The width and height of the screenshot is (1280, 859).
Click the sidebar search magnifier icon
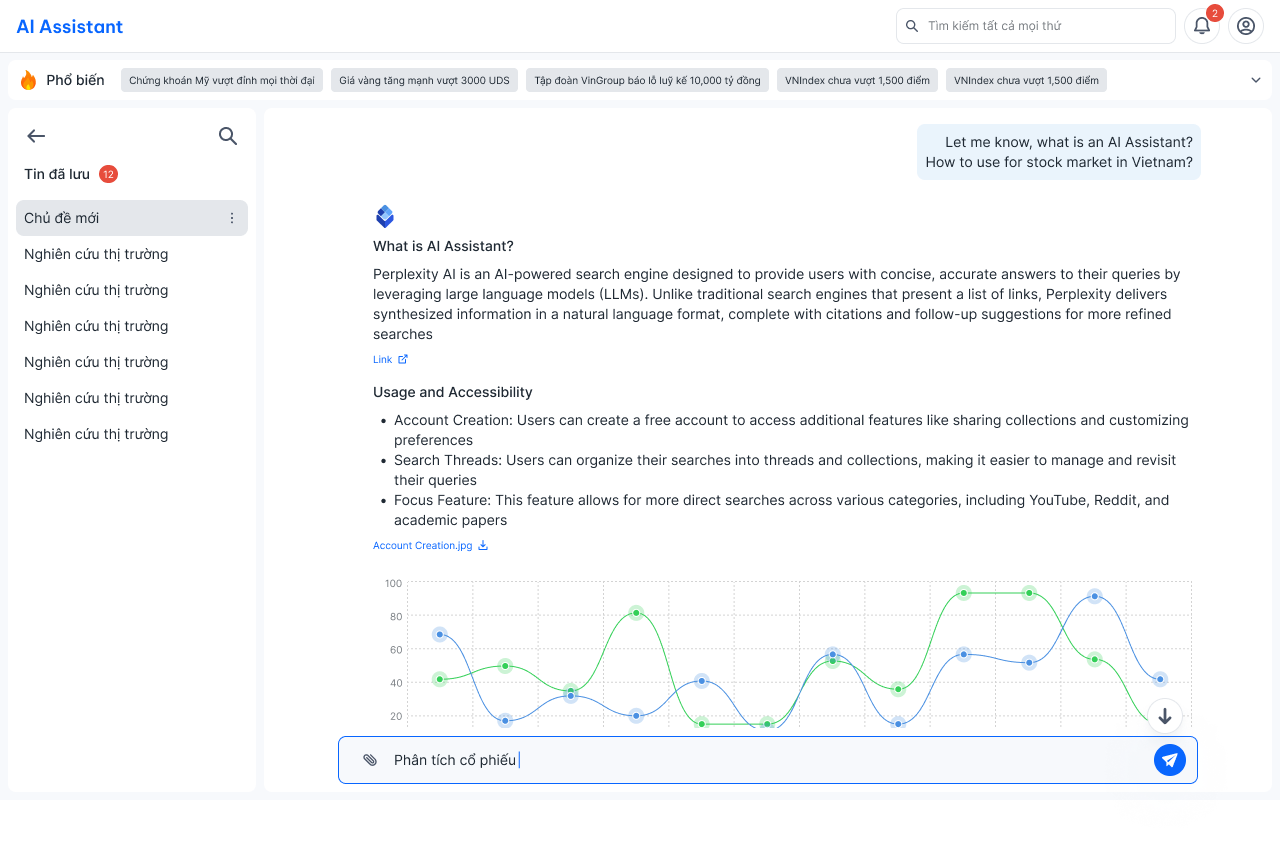click(x=228, y=136)
